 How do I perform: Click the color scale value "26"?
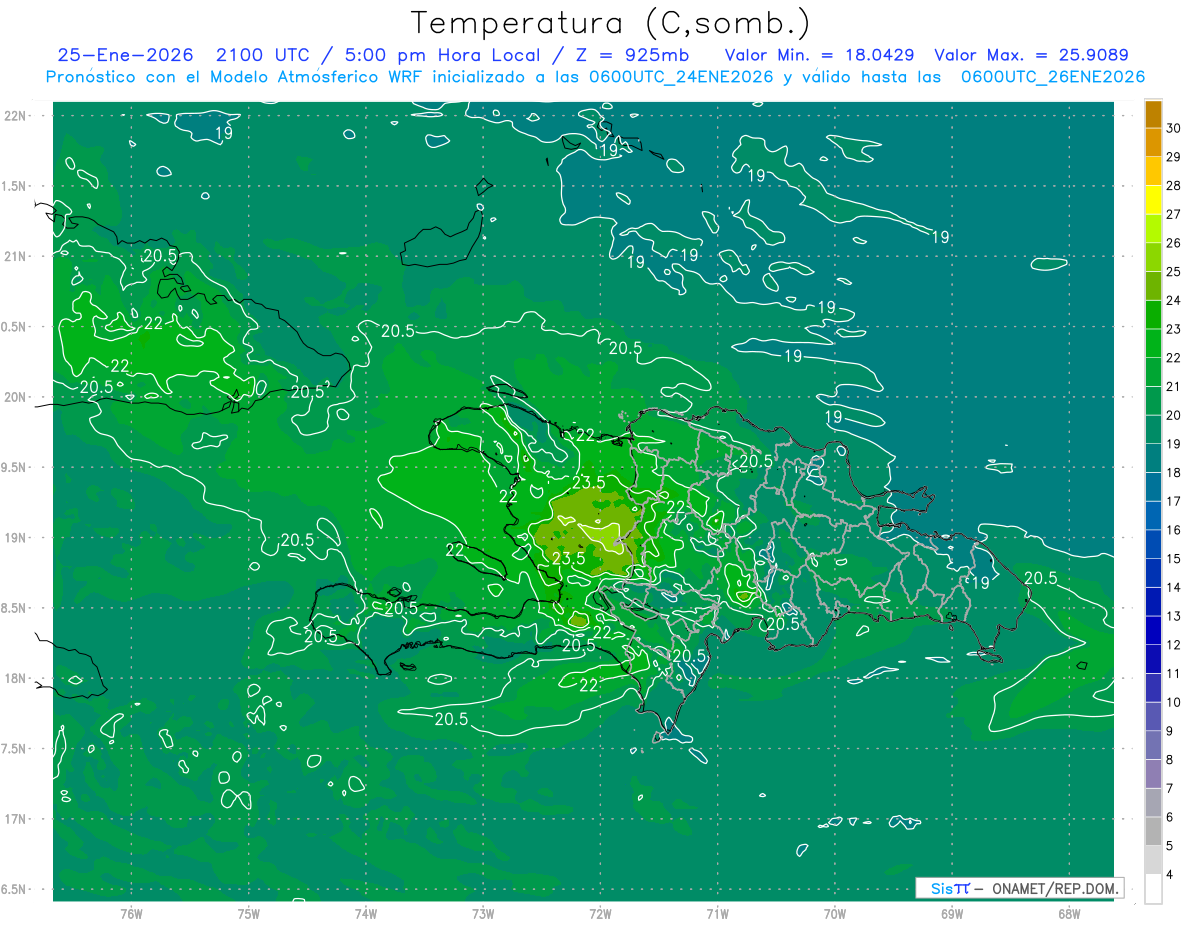tap(1174, 243)
